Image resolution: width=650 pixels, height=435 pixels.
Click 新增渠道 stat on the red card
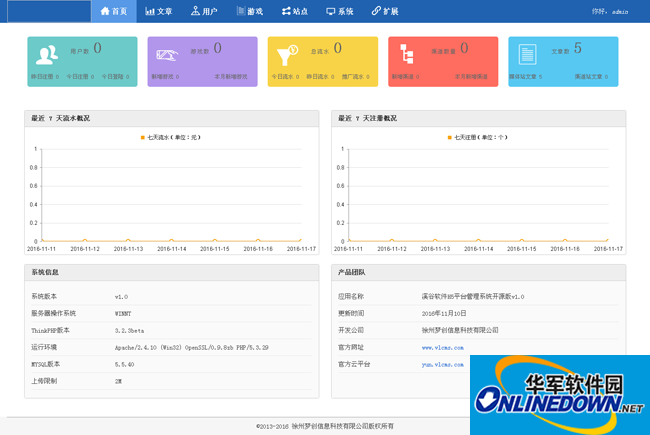pyautogui.click(x=405, y=77)
